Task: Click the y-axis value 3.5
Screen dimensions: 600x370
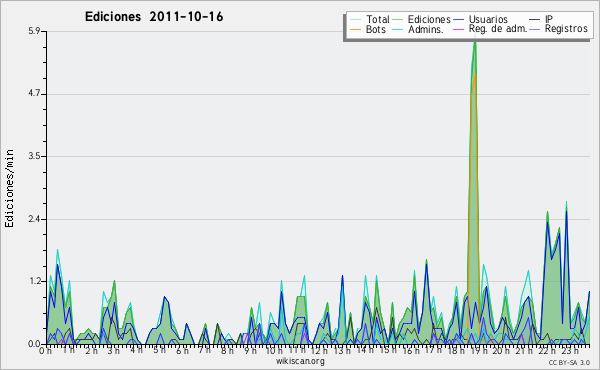Action: [34, 156]
